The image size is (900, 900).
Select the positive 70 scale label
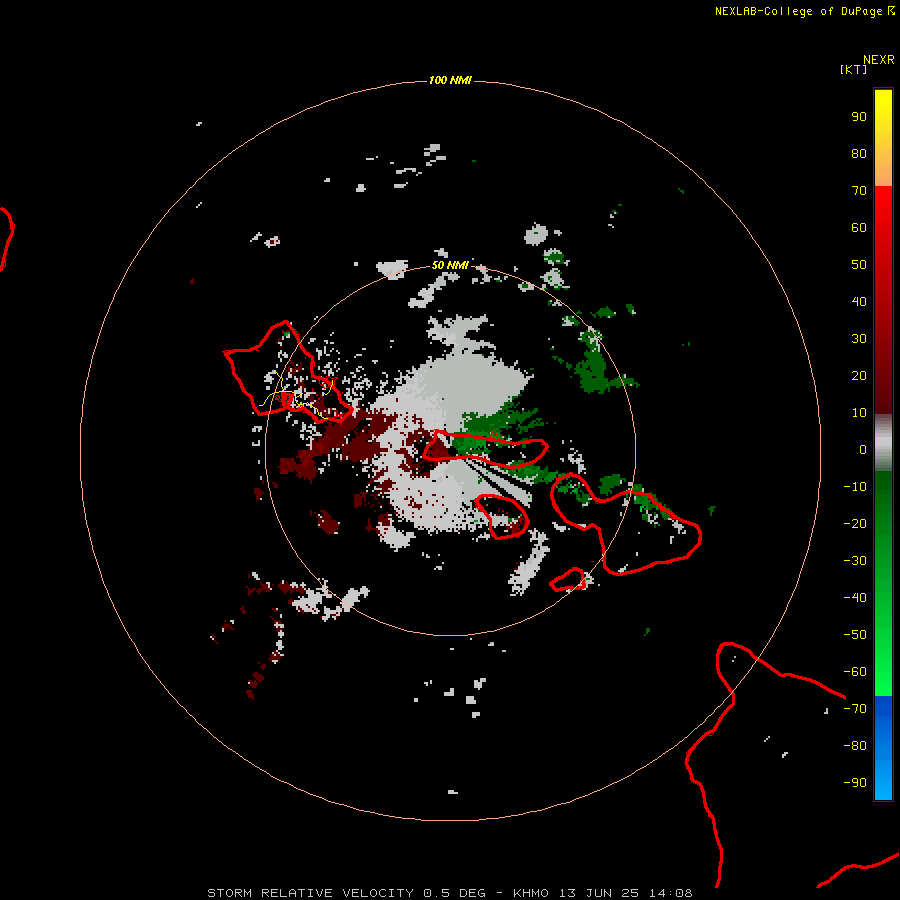[859, 191]
